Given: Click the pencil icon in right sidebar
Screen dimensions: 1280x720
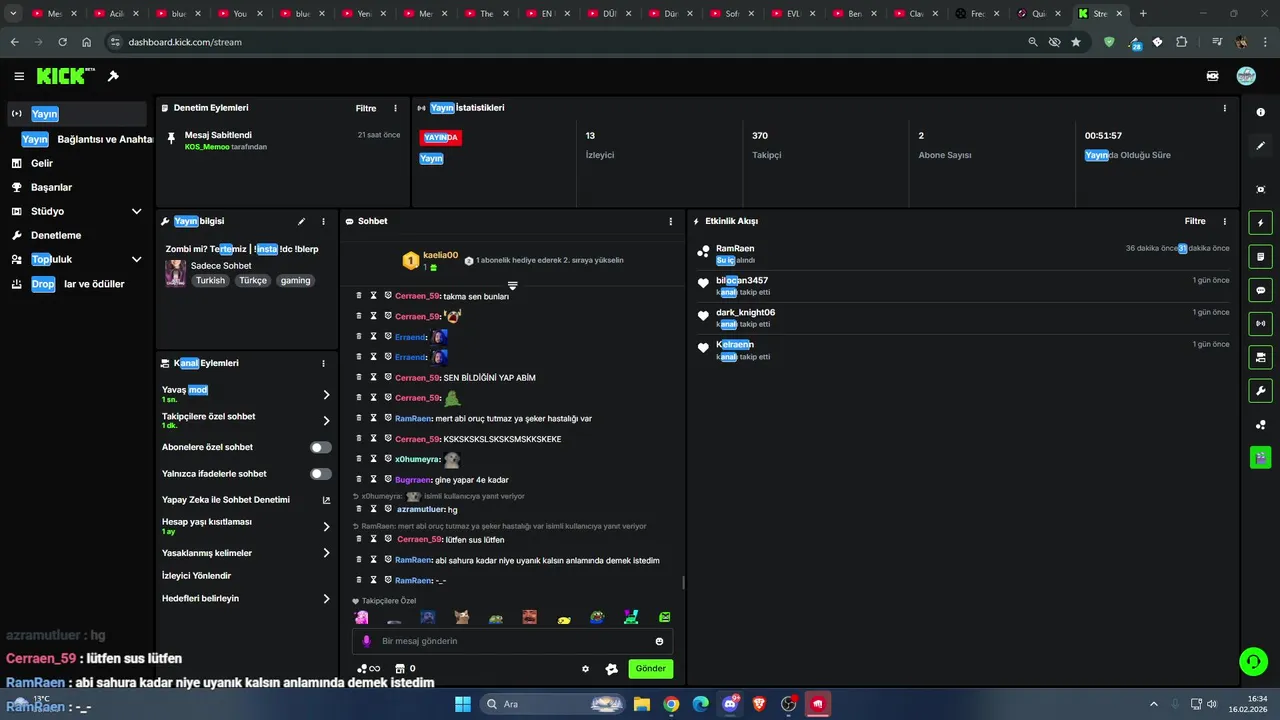Looking at the screenshot, I should (x=1260, y=146).
